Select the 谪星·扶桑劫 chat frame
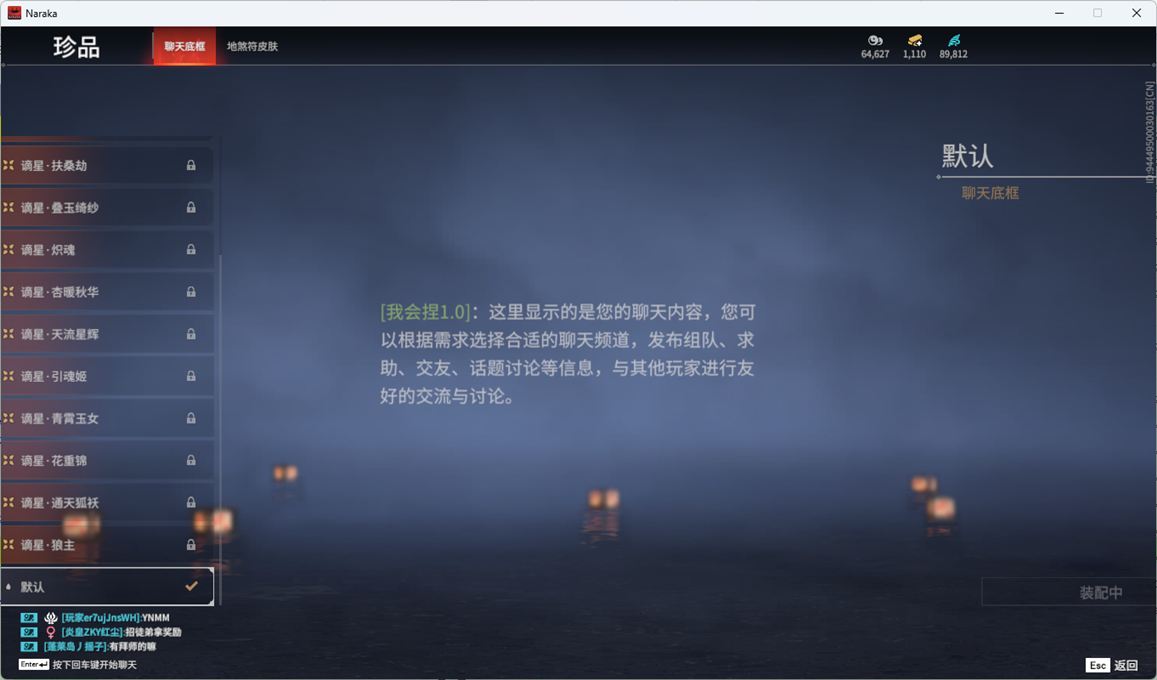This screenshot has height=680, width=1157. 107,165
